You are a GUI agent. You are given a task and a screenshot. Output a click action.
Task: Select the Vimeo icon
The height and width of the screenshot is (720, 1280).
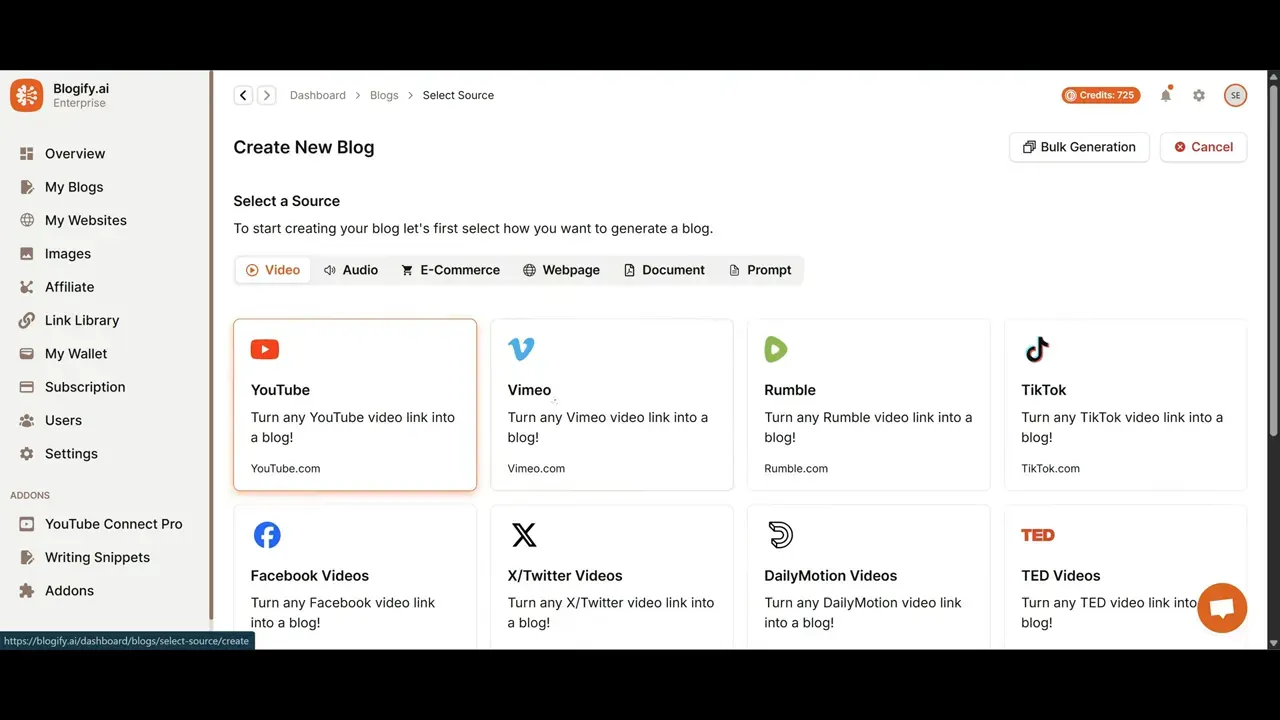coord(521,349)
